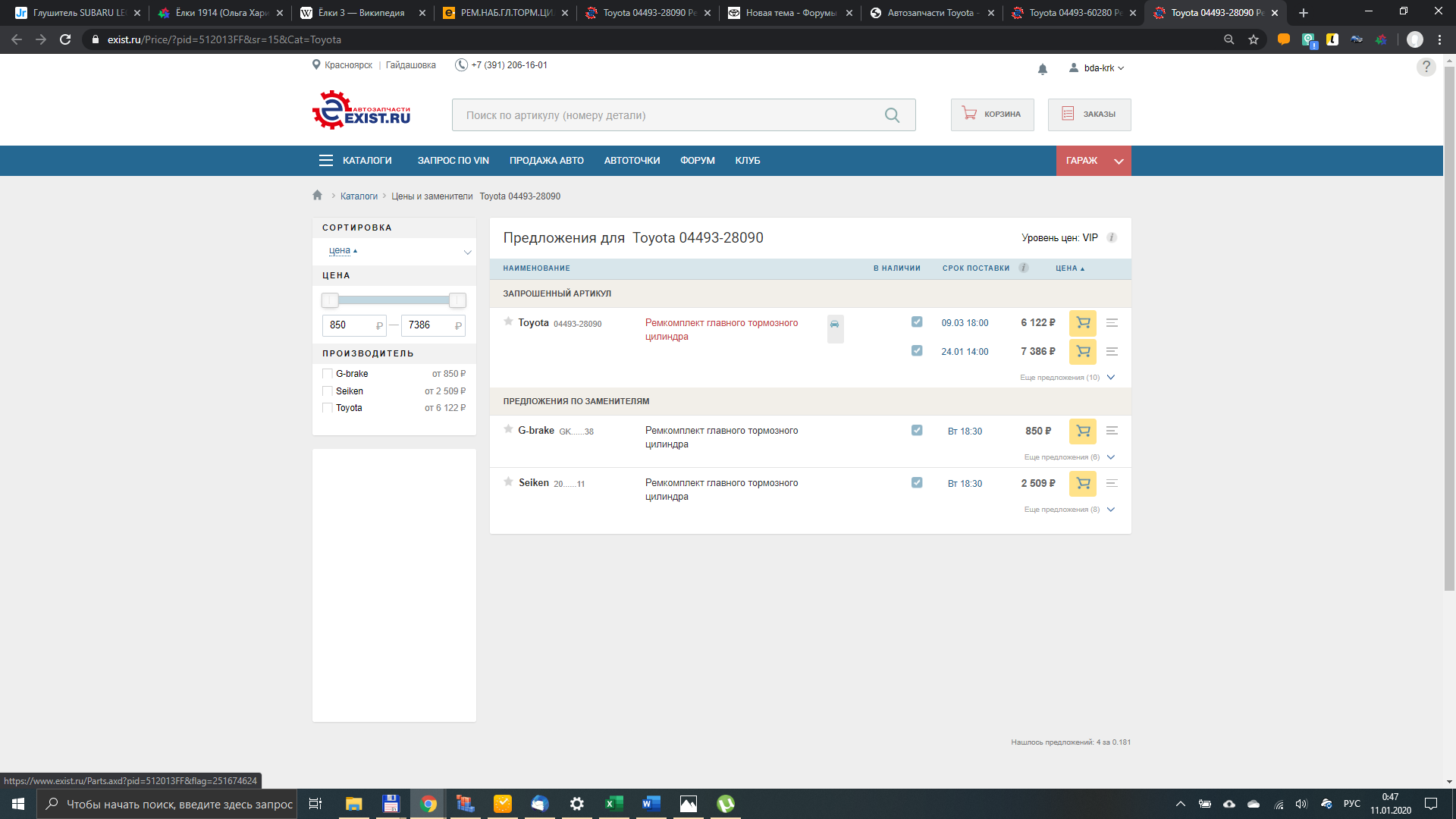The width and height of the screenshot is (1456, 819).
Task: Add Toyota 6 122 ₽ offer to cart
Action: 1082,323
